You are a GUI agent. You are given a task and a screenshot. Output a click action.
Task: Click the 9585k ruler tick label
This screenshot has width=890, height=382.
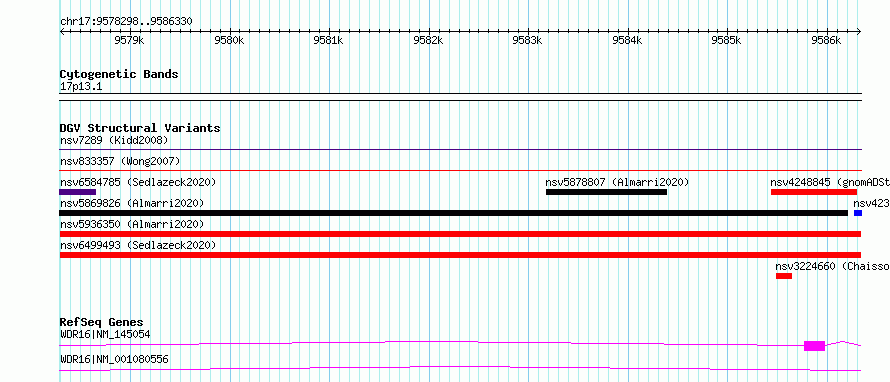(x=727, y=40)
